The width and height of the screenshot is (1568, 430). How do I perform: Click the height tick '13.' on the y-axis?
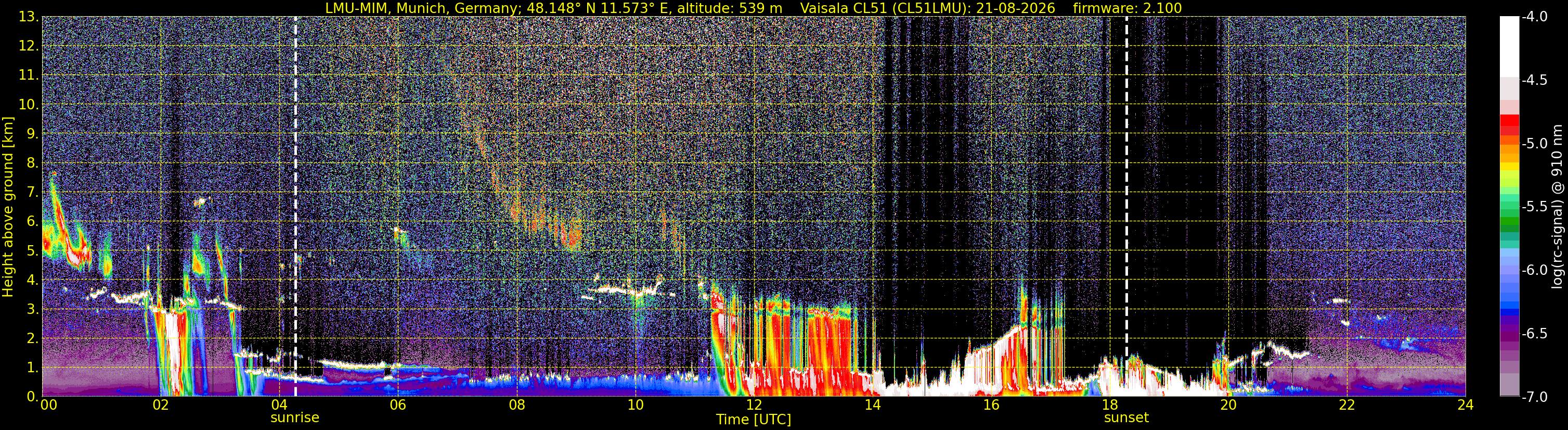click(x=29, y=17)
